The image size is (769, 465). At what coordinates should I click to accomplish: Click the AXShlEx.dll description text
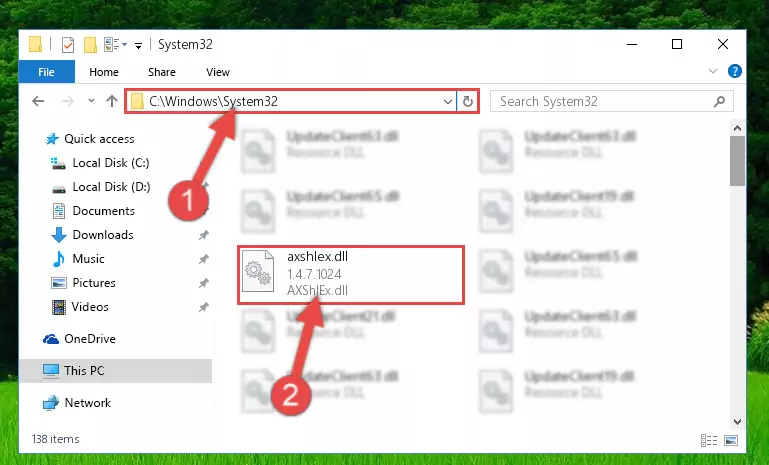pyautogui.click(x=317, y=290)
